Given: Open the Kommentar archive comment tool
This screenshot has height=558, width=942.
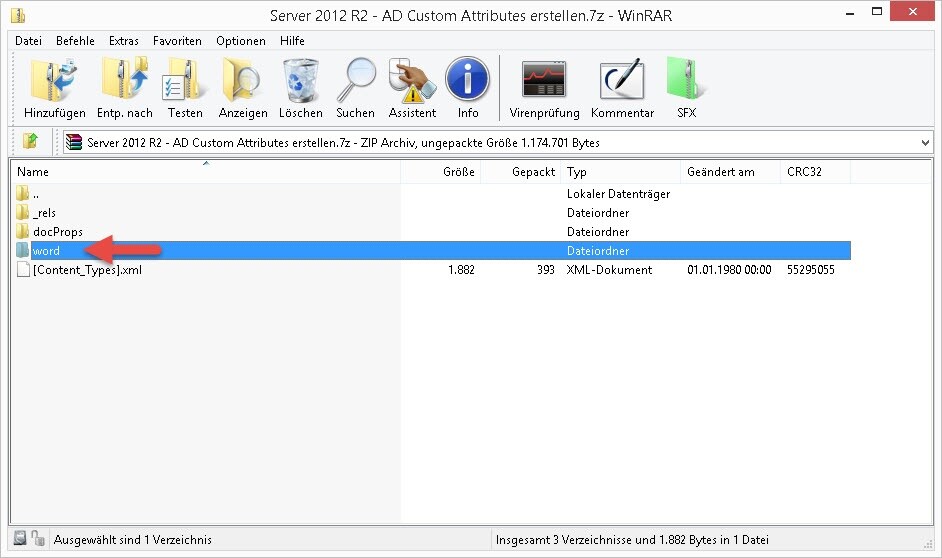Looking at the screenshot, I should (622, 82).
